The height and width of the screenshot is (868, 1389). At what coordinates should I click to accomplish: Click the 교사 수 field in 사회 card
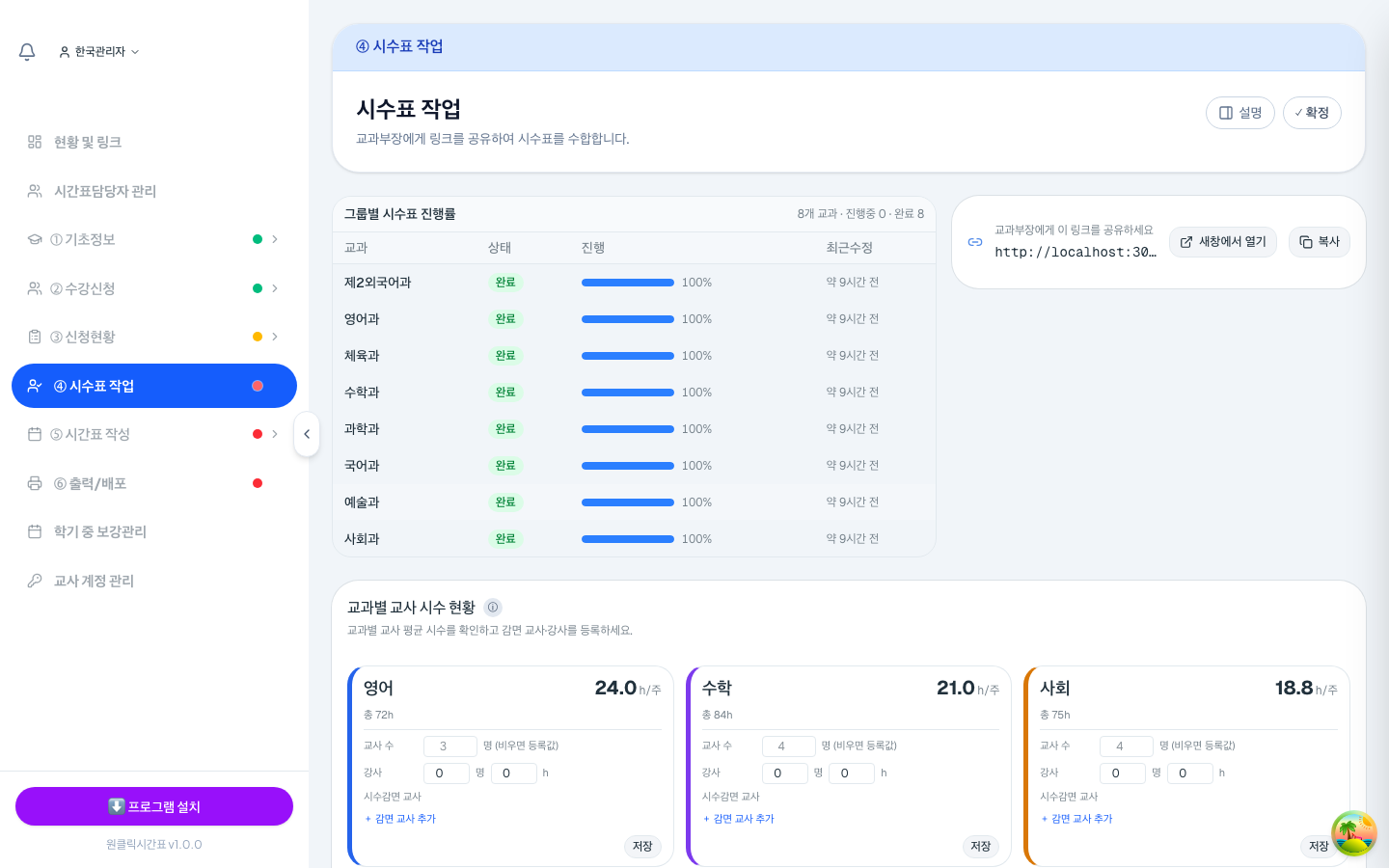1127,746
